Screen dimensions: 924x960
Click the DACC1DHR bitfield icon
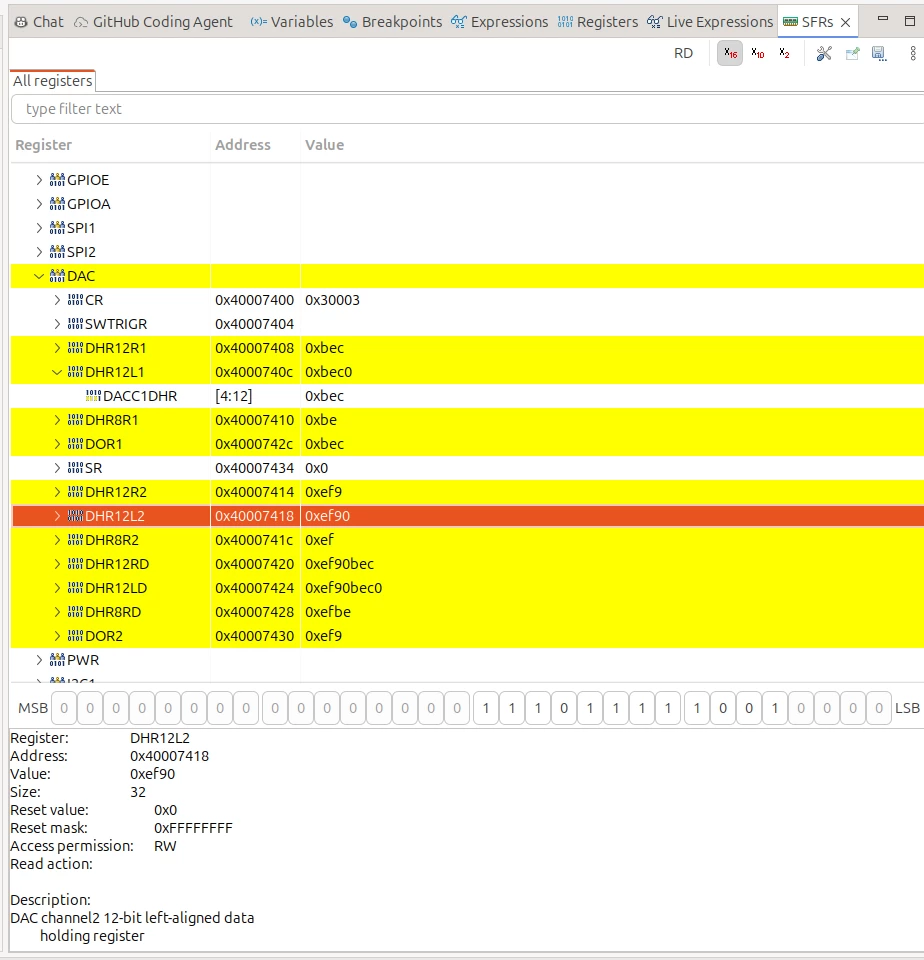click(93, 396)
